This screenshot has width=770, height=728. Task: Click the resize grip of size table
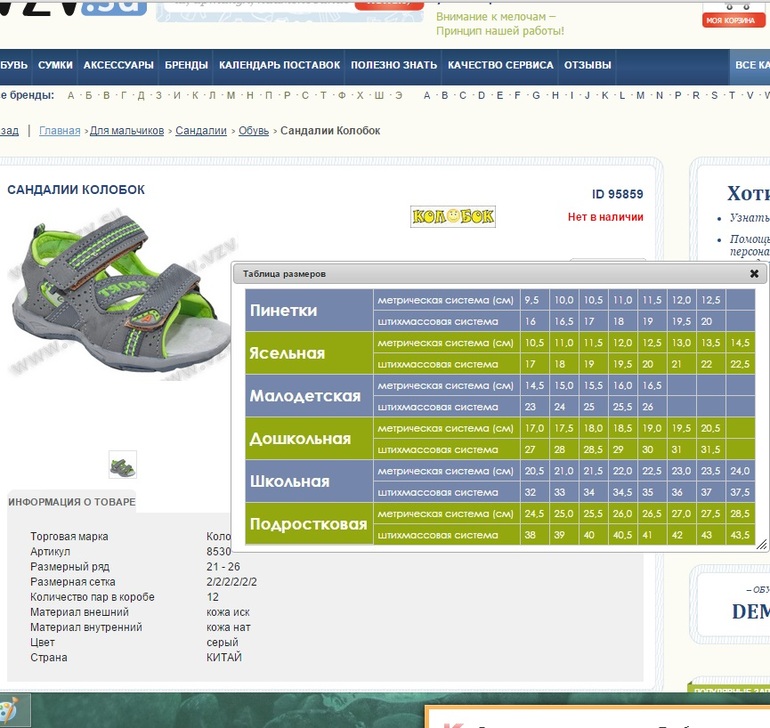tap(761, 544)
